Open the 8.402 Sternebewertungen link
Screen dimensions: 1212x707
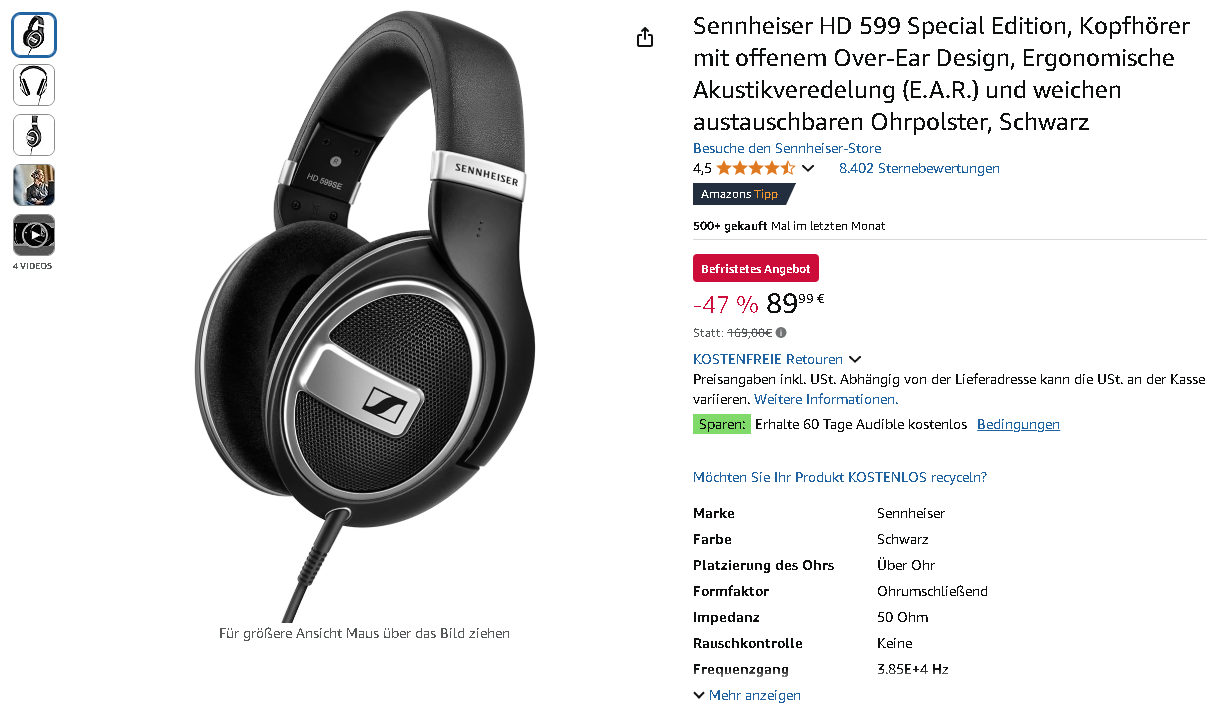(x=919, y=168)
